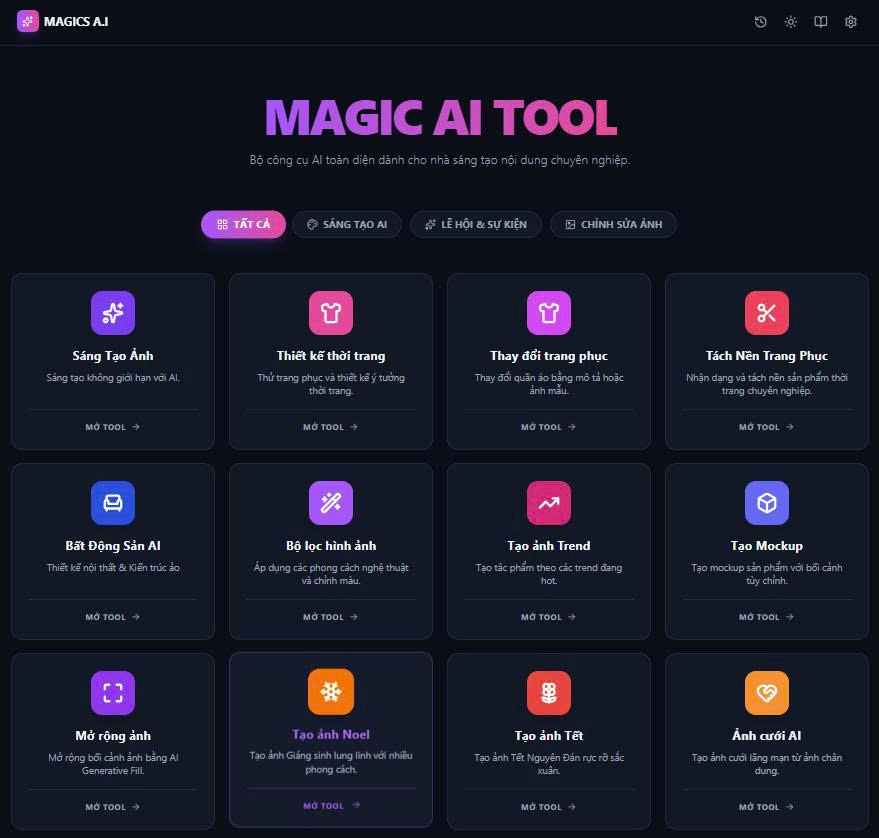This screenshot has height=838, width=879.
Task: Click the Tạo ảnh Tết card icon
Action: coord(548,692)
